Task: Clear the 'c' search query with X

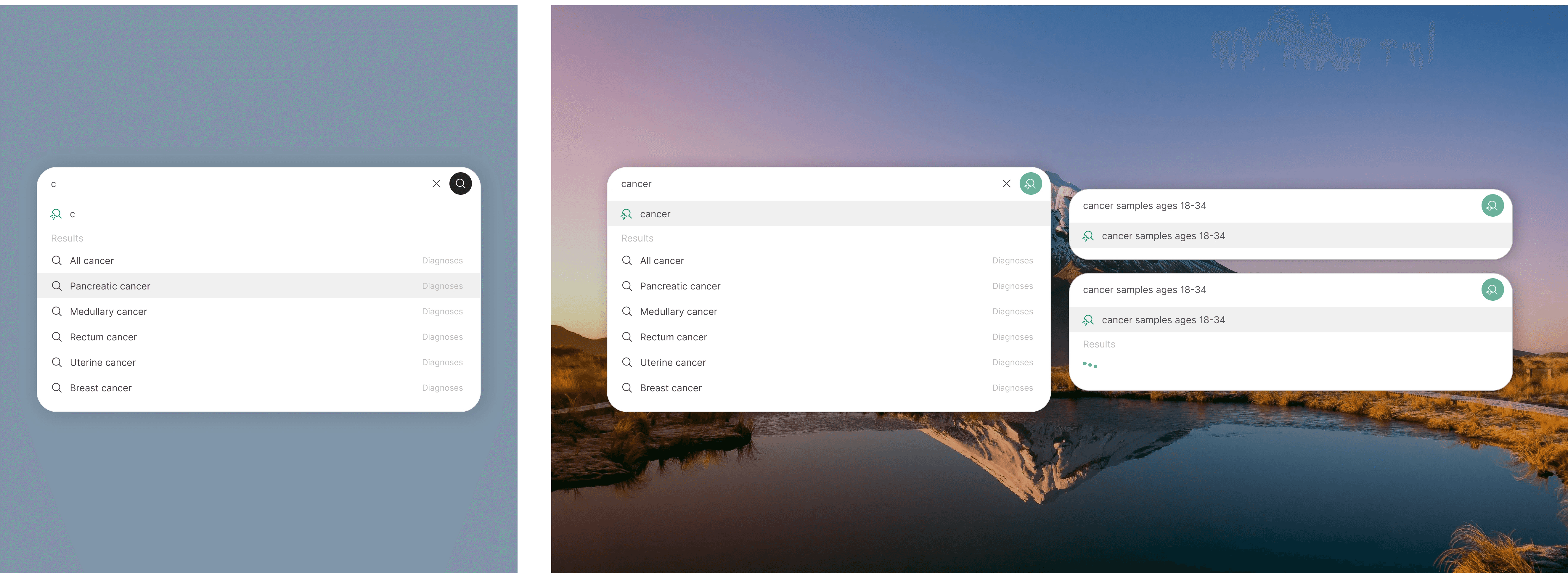Action: point(436,183)
